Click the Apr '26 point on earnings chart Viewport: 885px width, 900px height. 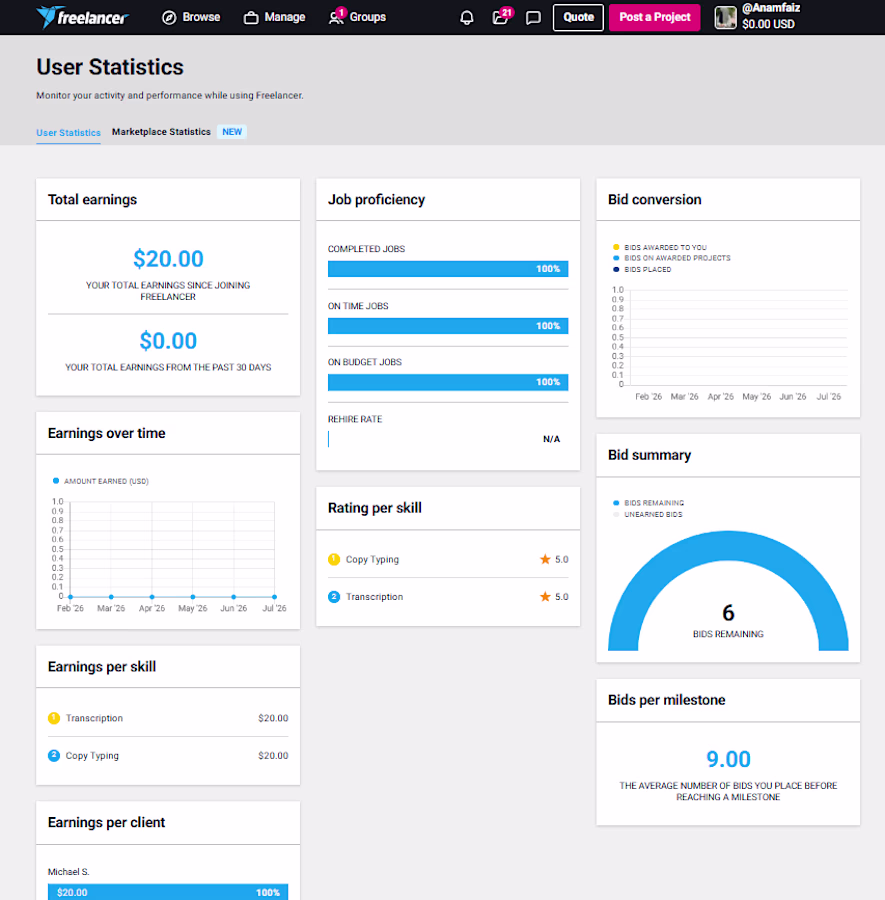[152, 597]
